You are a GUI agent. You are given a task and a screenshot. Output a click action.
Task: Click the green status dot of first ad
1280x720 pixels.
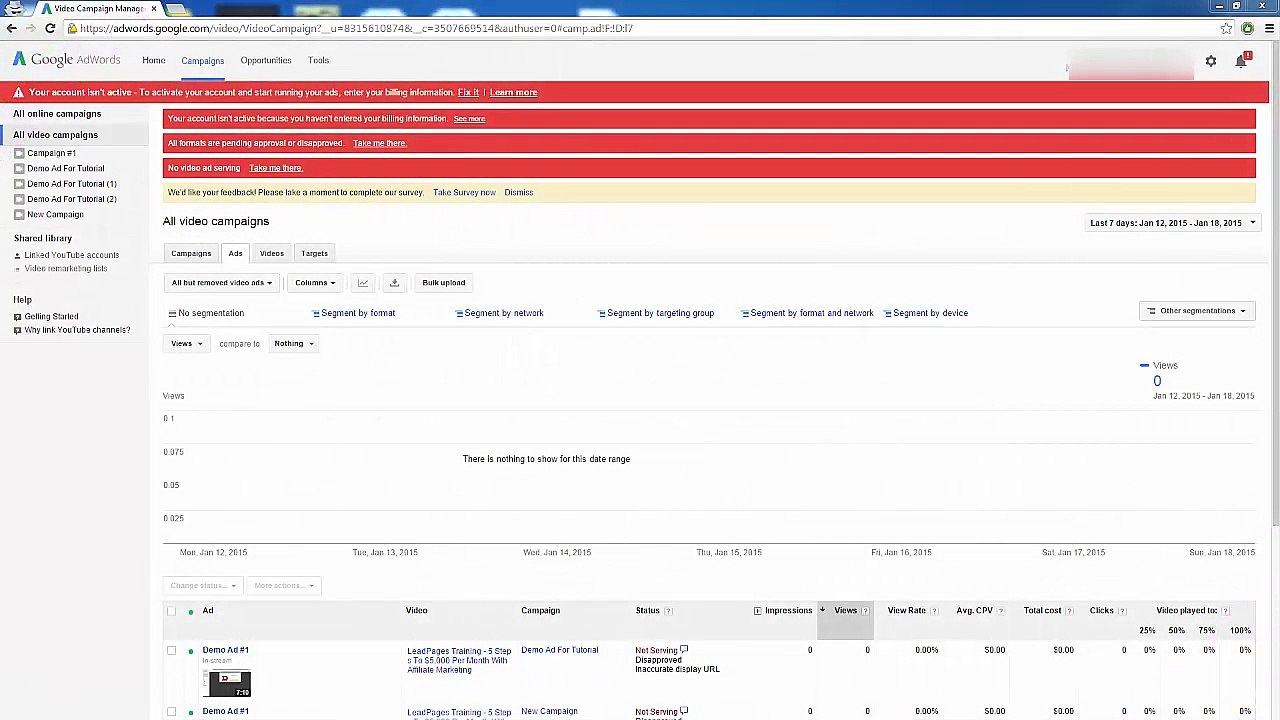(191, 651)
